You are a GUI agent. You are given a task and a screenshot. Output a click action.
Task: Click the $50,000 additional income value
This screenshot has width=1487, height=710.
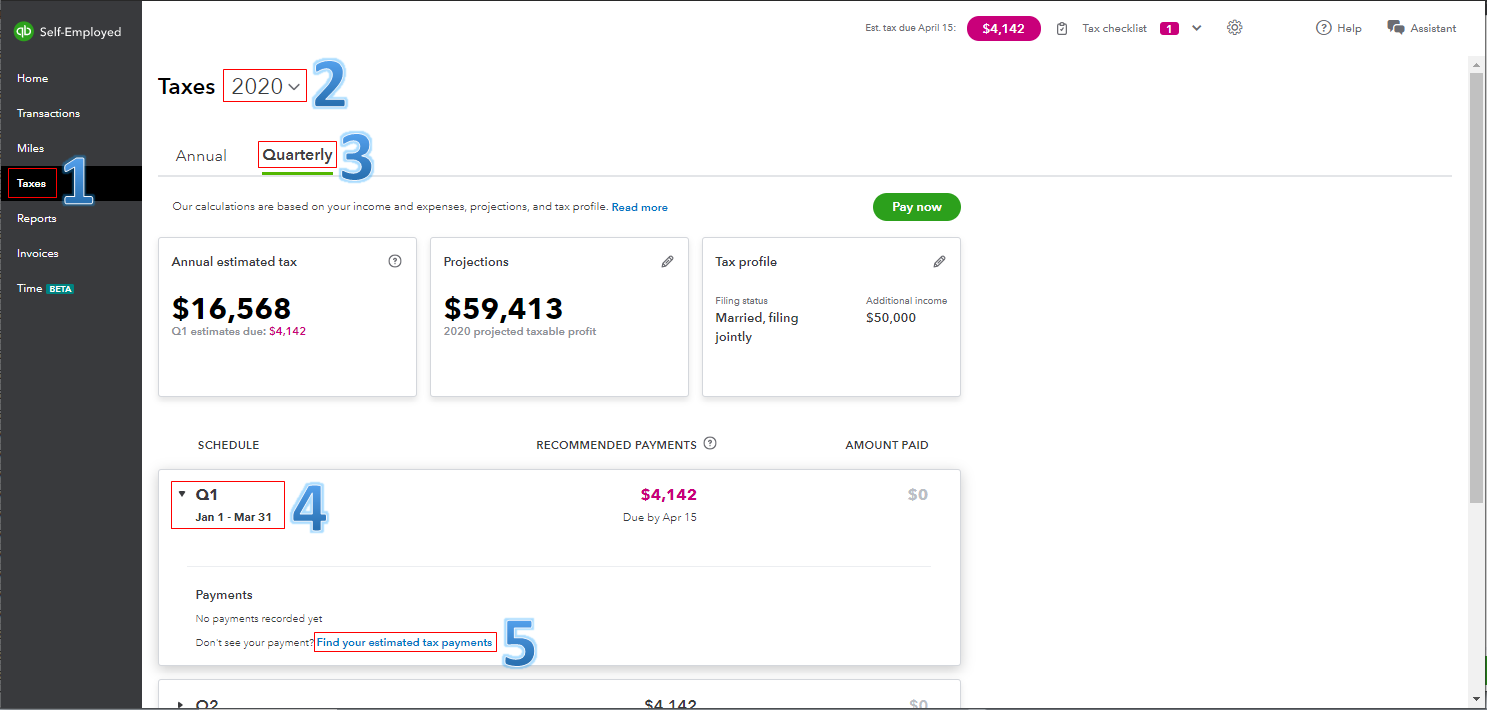891,318
